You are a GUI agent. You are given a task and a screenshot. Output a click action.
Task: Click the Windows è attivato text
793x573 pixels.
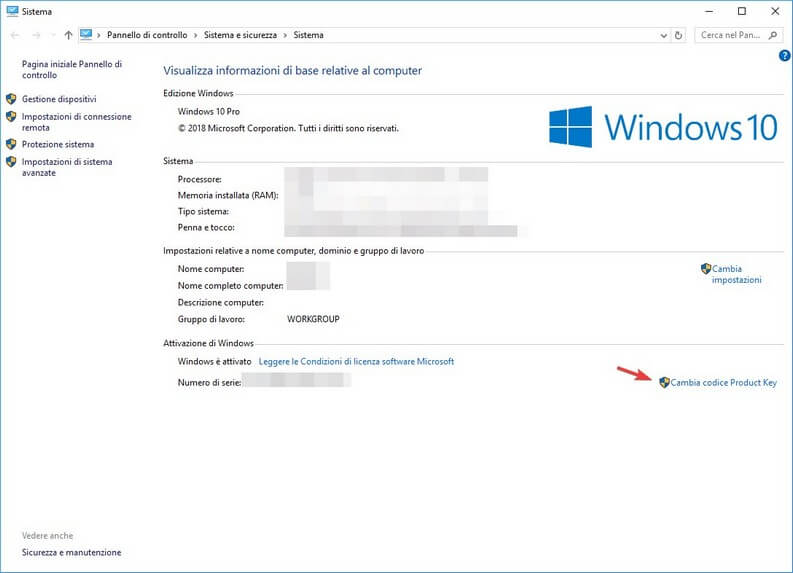pos(214,362)
